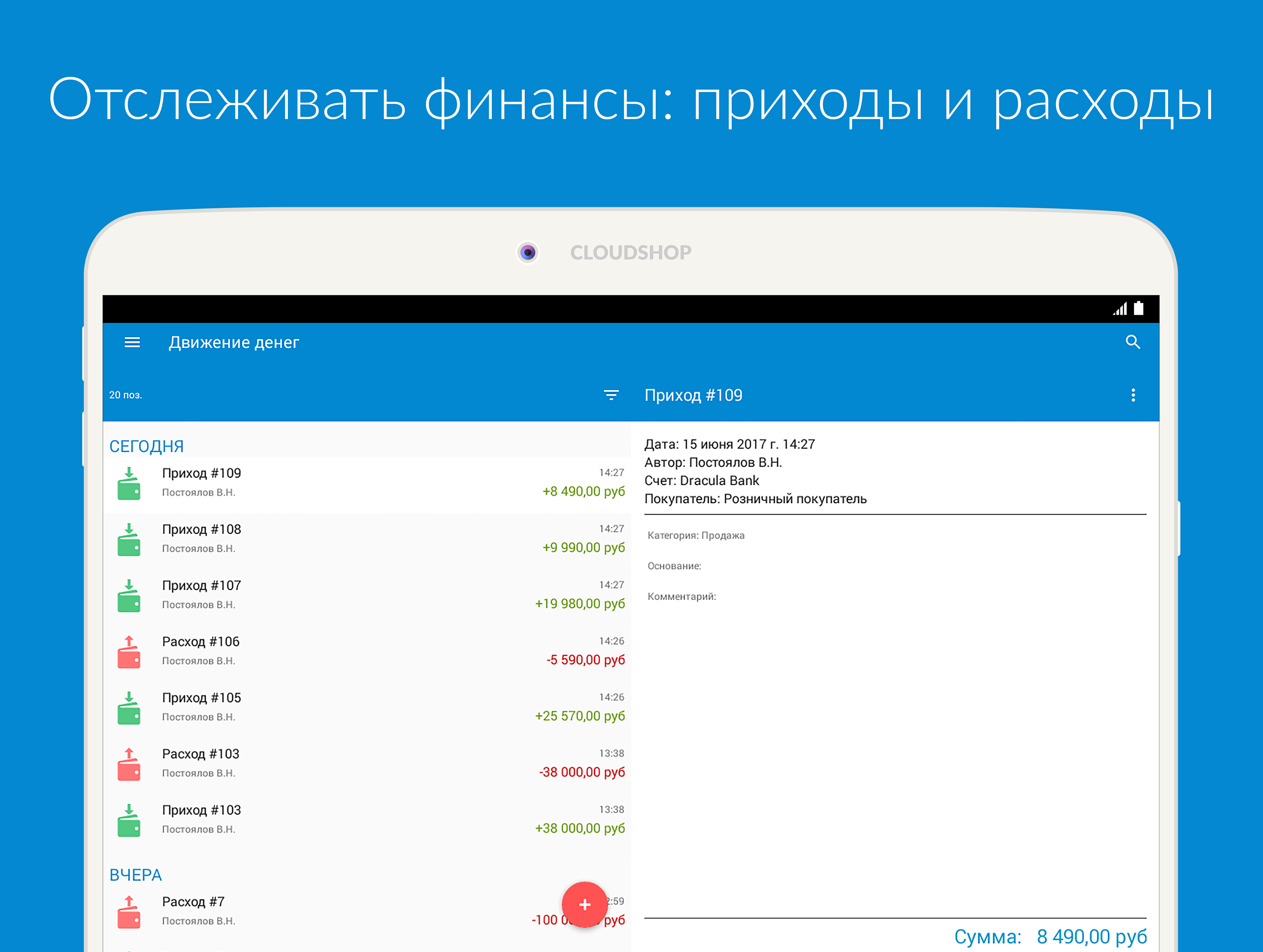The height and width of the screenshot is (952, 1263).
Task: Tap green wallet icon of Приход #103
Action: (129, 820)
